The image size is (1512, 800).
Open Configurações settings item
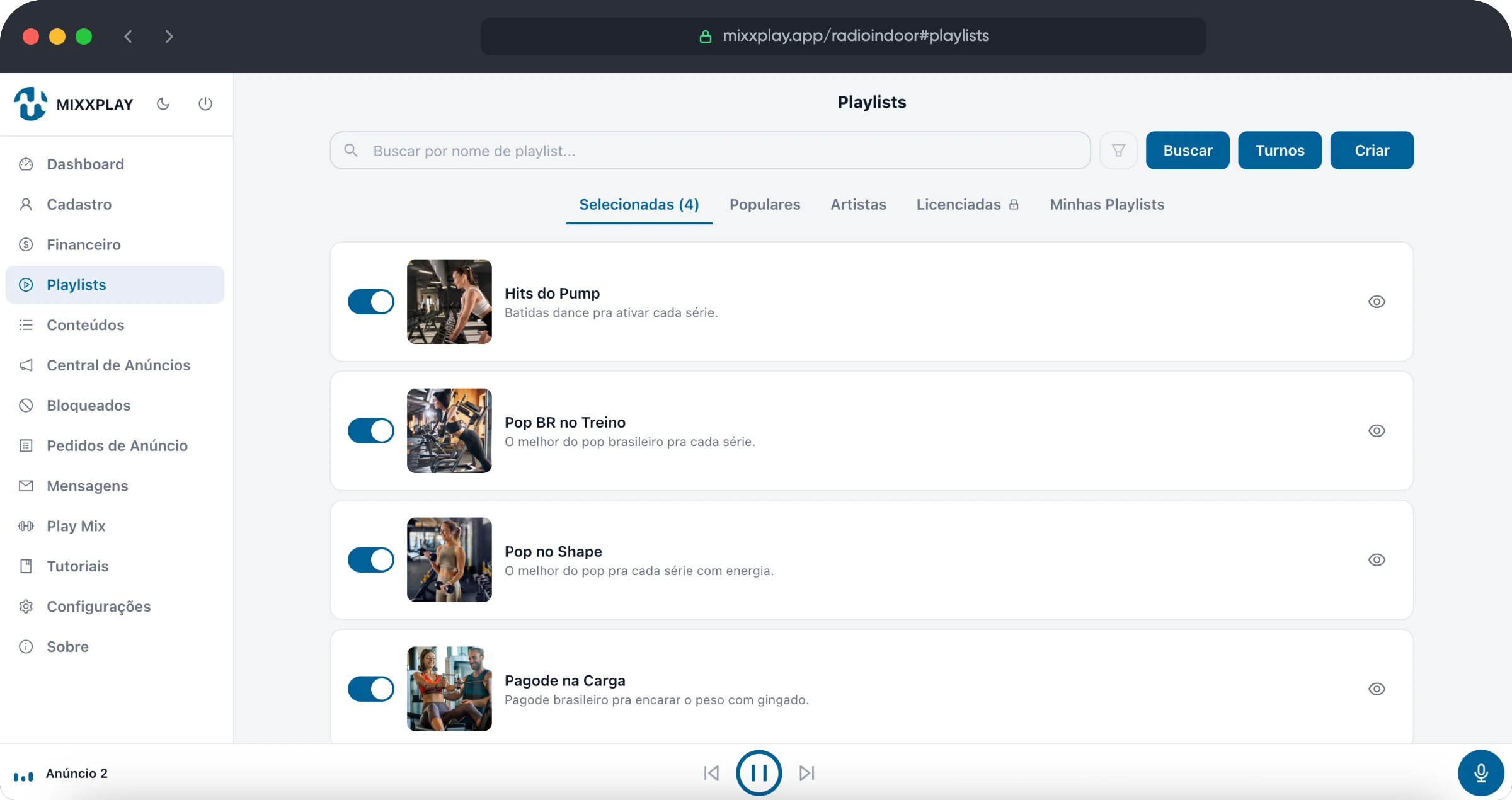115,607
